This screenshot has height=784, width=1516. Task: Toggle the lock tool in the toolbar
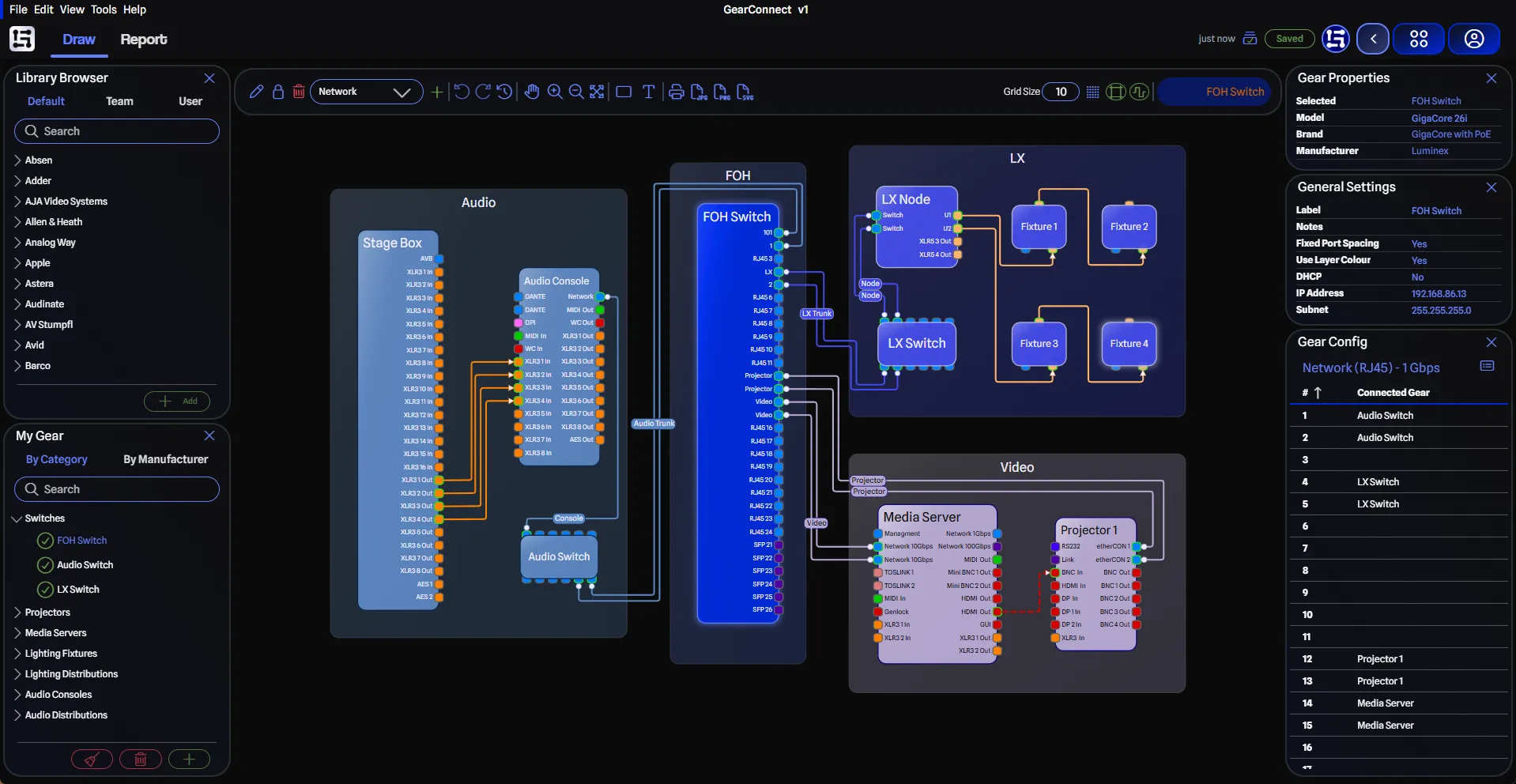point(277,92)
